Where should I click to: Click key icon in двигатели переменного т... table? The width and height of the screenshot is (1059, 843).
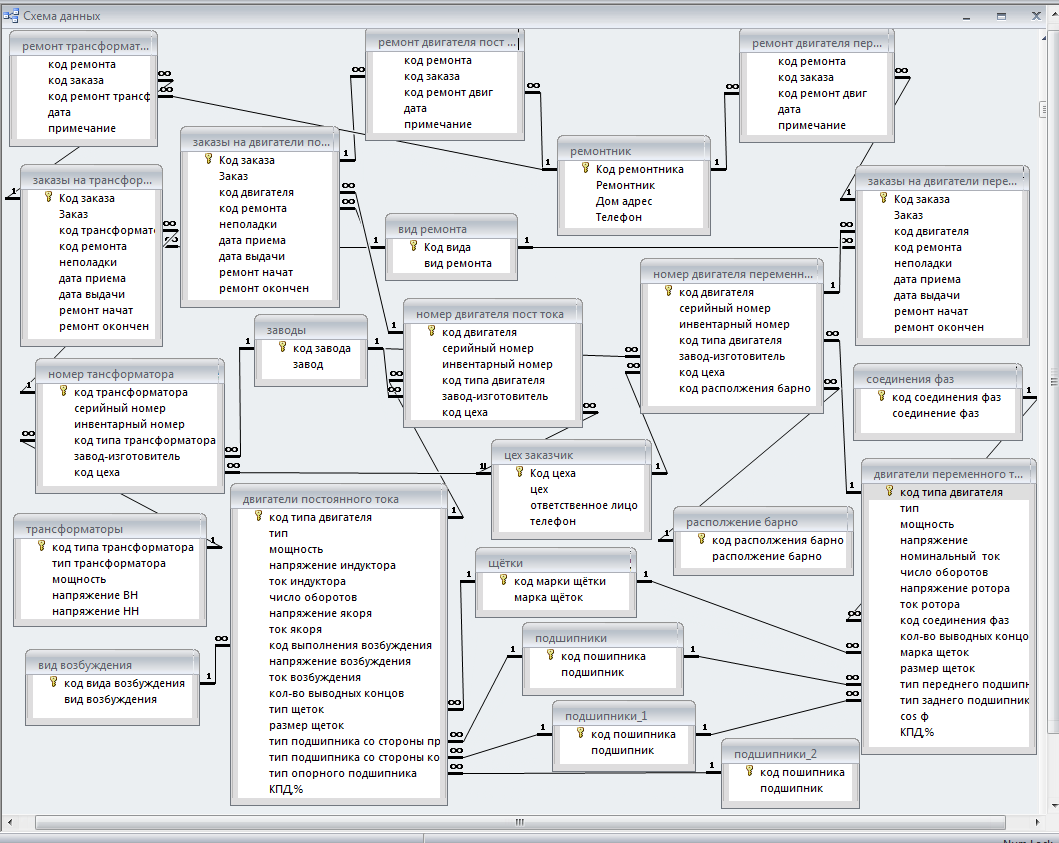(x=889, y=491)
